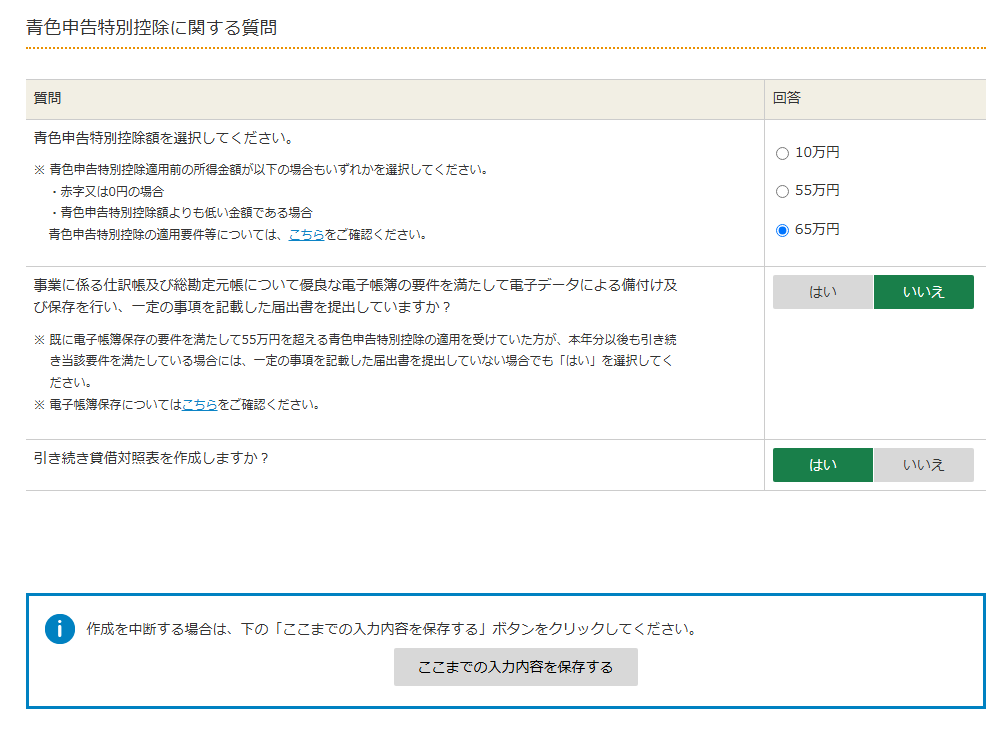Click the ここまでの入力内容を保存する button

click(515, 667)
